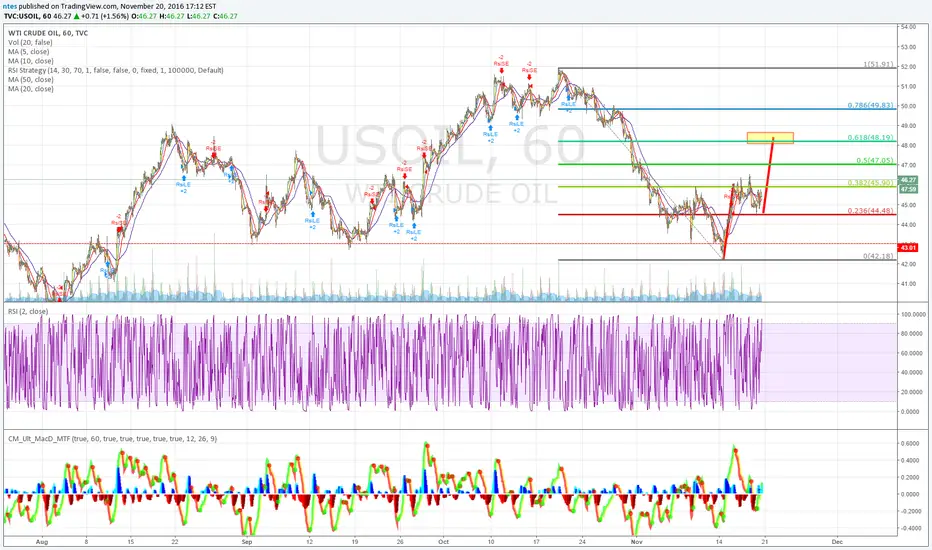Select the 'MA (5, close)' indicator legend
Viewport: 932px width, 550px height.
(x=29, y=52)
